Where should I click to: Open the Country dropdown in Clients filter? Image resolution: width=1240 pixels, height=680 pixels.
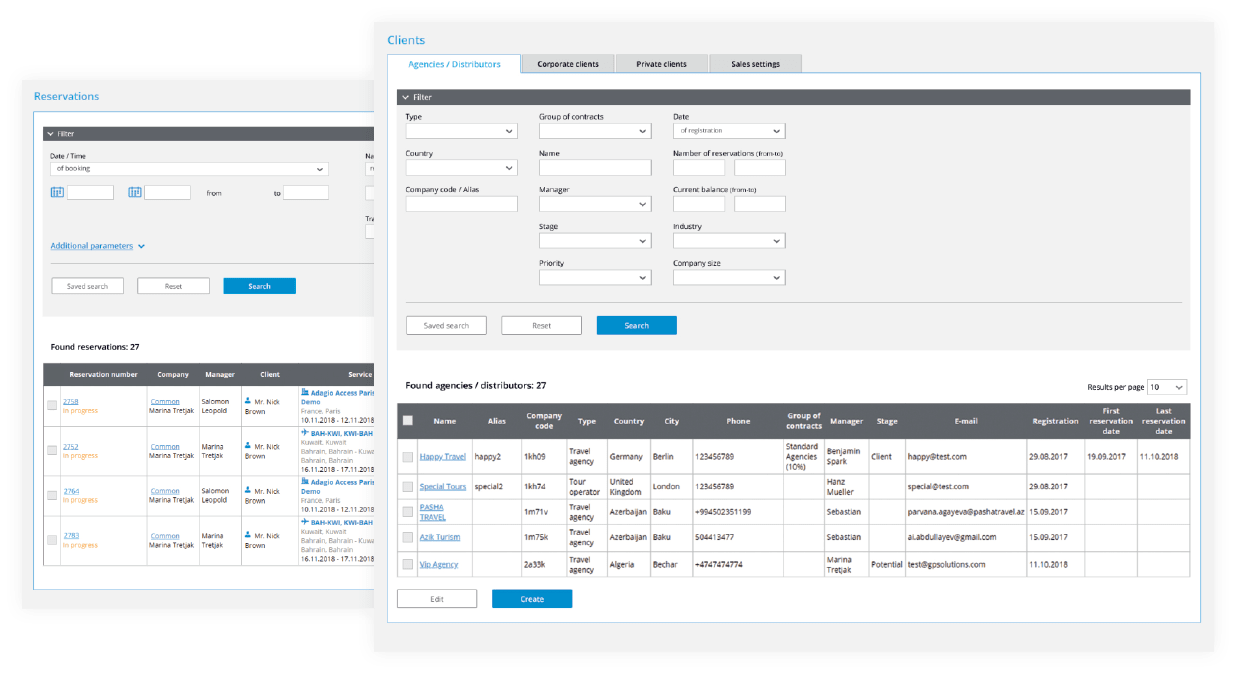(x=461, y=168)
